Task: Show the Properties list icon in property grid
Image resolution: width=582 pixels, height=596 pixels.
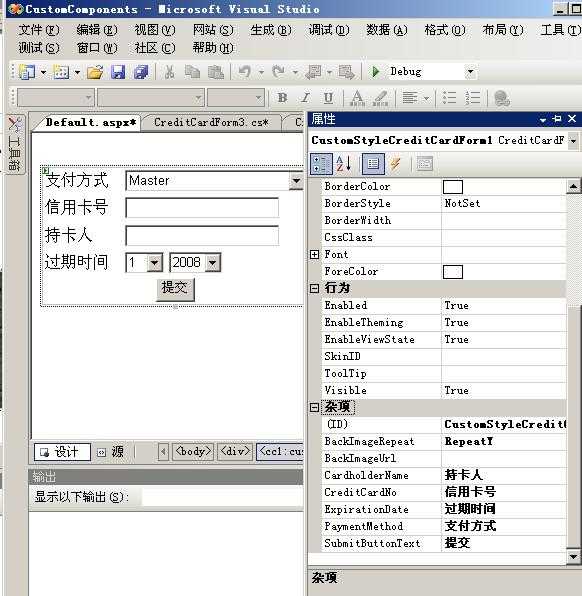Action: (x=373, y=164)
